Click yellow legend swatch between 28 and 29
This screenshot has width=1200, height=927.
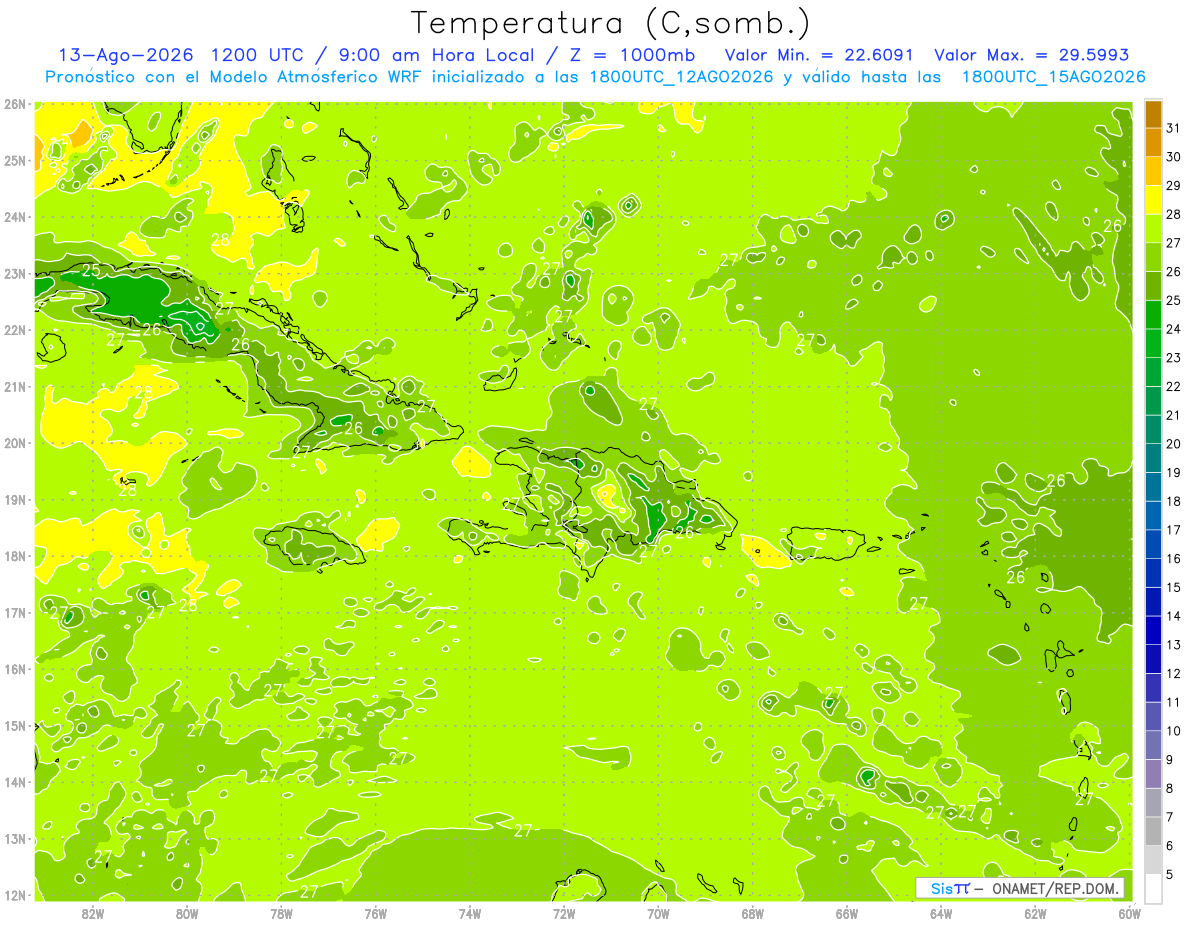point(1153,200)
